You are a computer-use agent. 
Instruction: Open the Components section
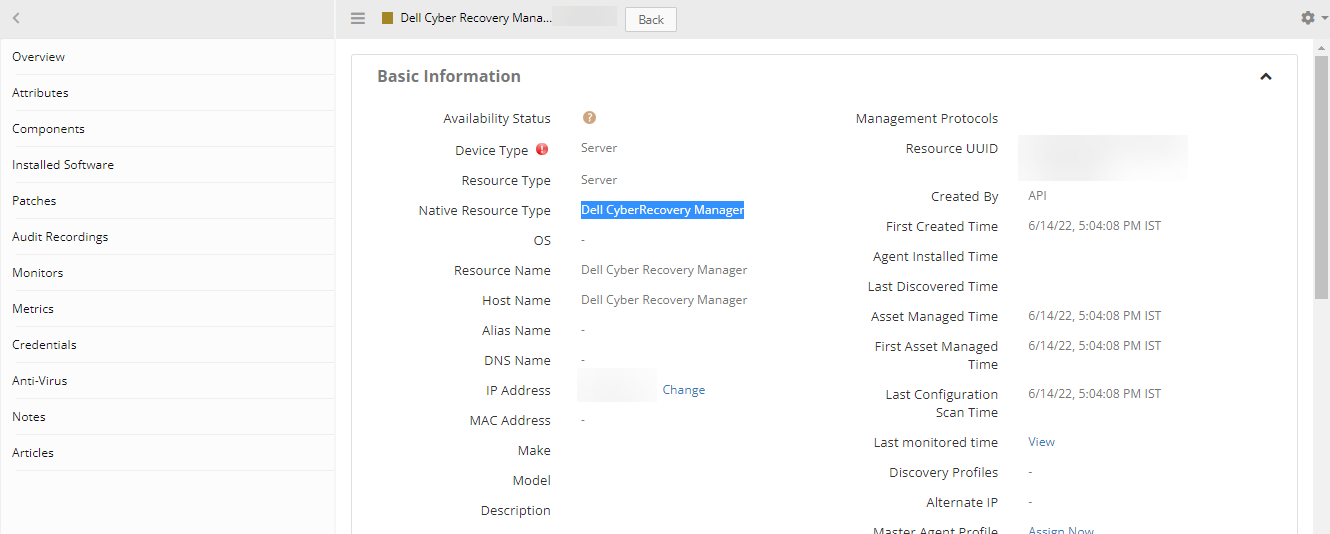(168, 129)
